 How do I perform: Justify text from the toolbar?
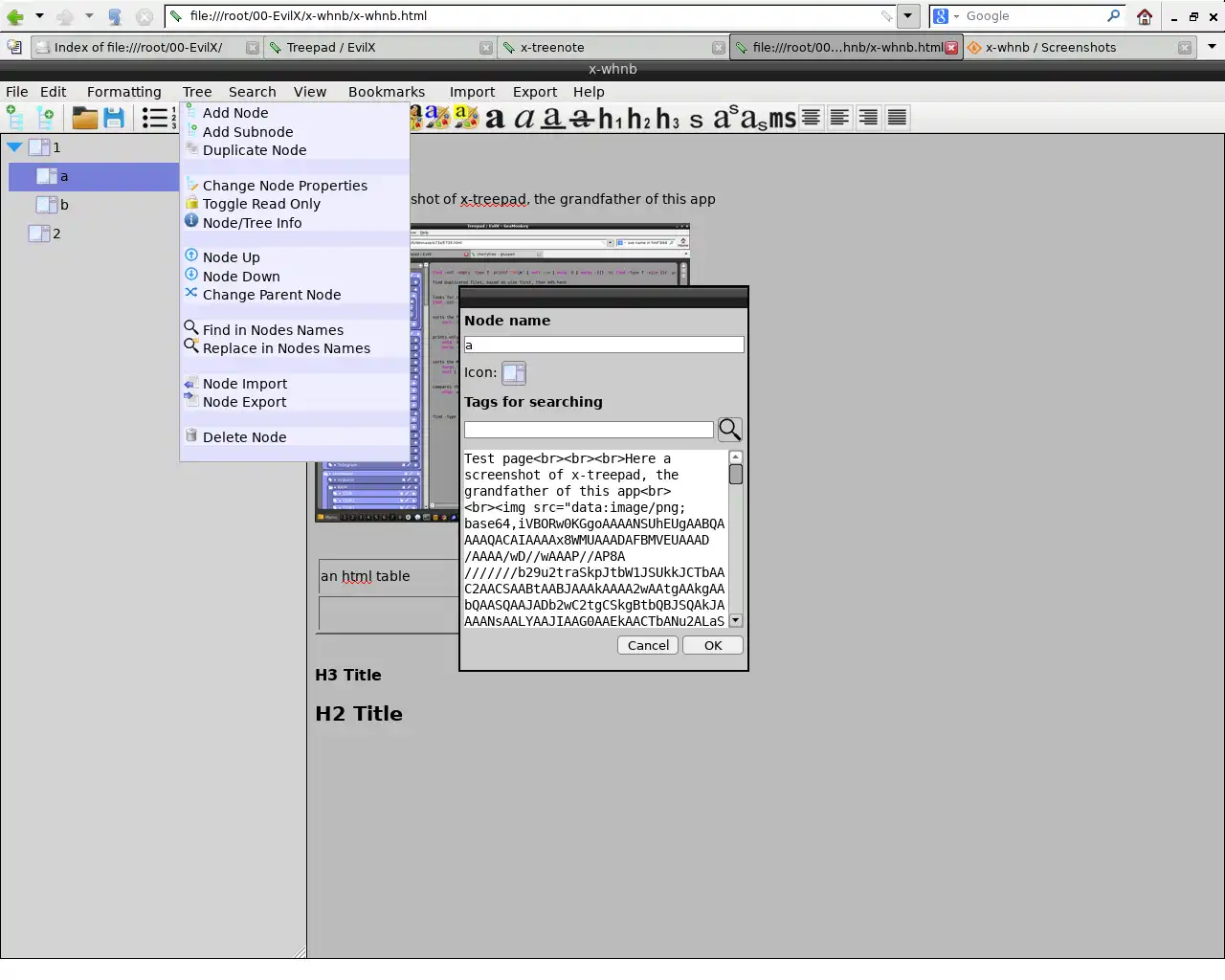pyautogui.click(x=897, y=117)
